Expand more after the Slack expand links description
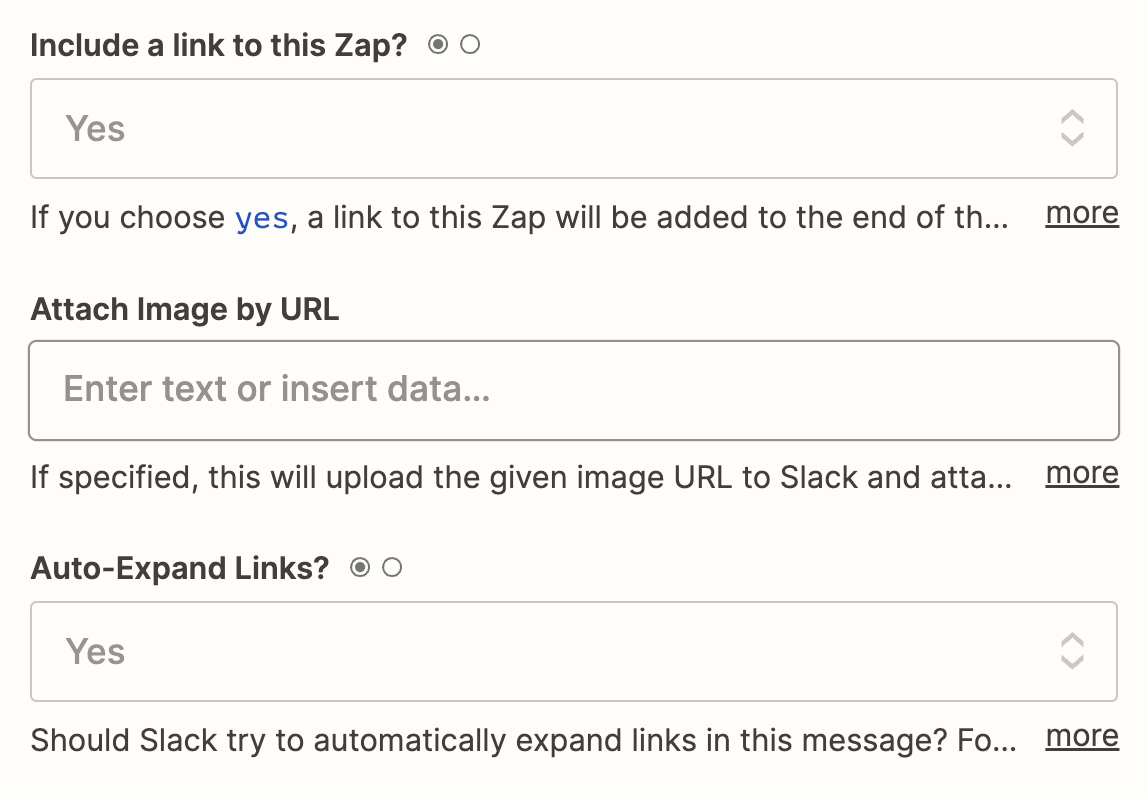 1082,737
